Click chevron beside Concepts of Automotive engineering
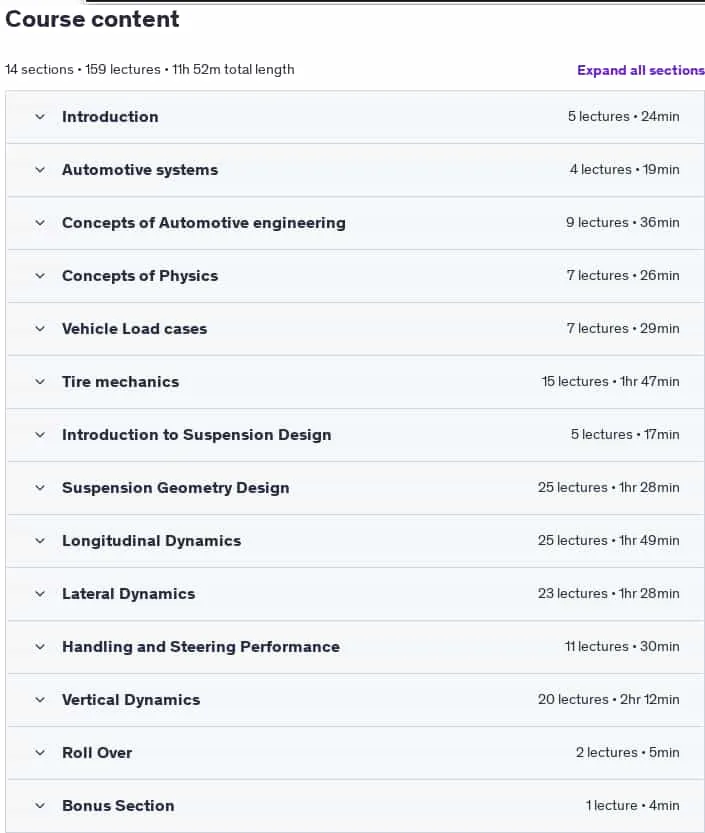Viewport: 705px width, 833px height. [x=40, y=223]
